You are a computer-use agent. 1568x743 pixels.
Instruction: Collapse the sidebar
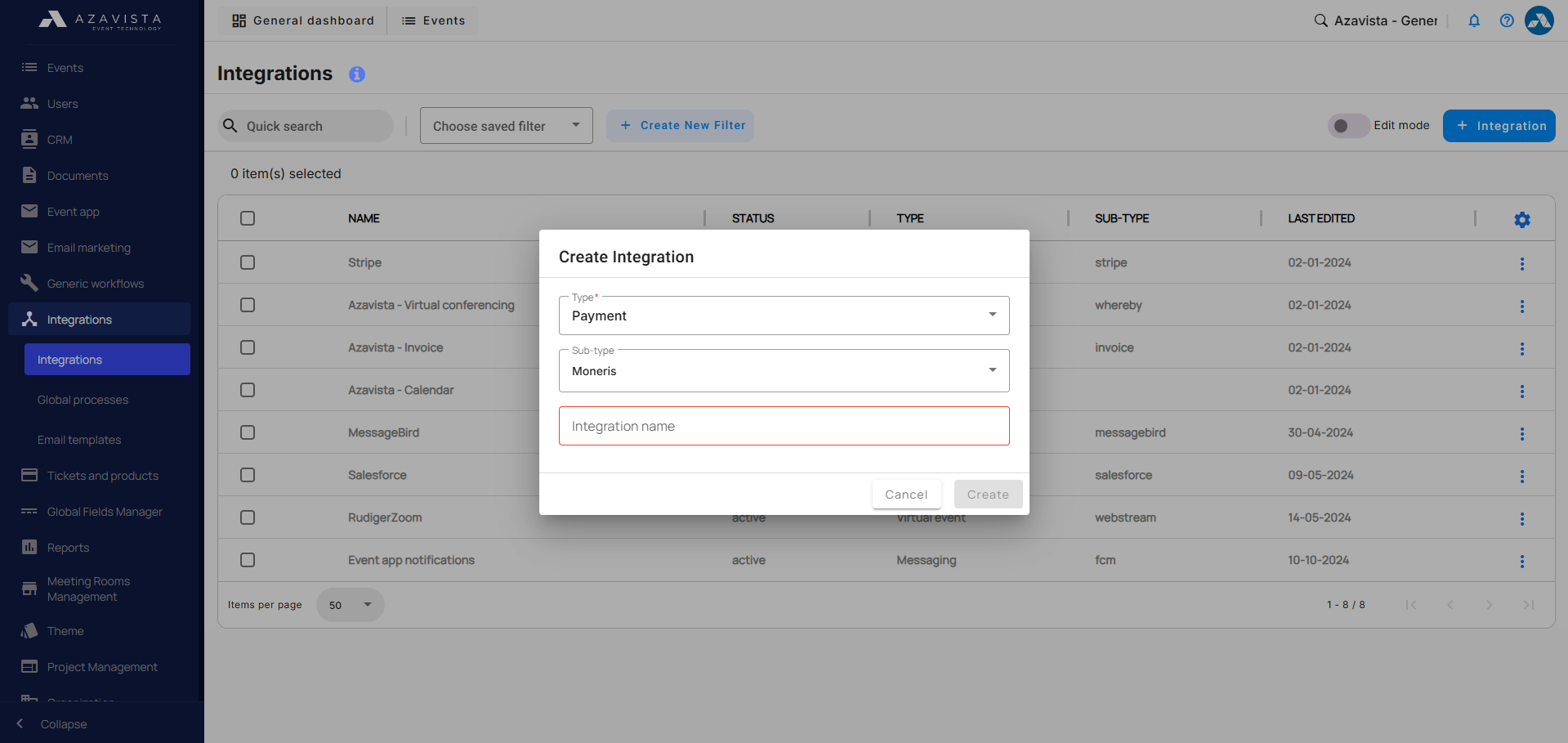point(53,724)
